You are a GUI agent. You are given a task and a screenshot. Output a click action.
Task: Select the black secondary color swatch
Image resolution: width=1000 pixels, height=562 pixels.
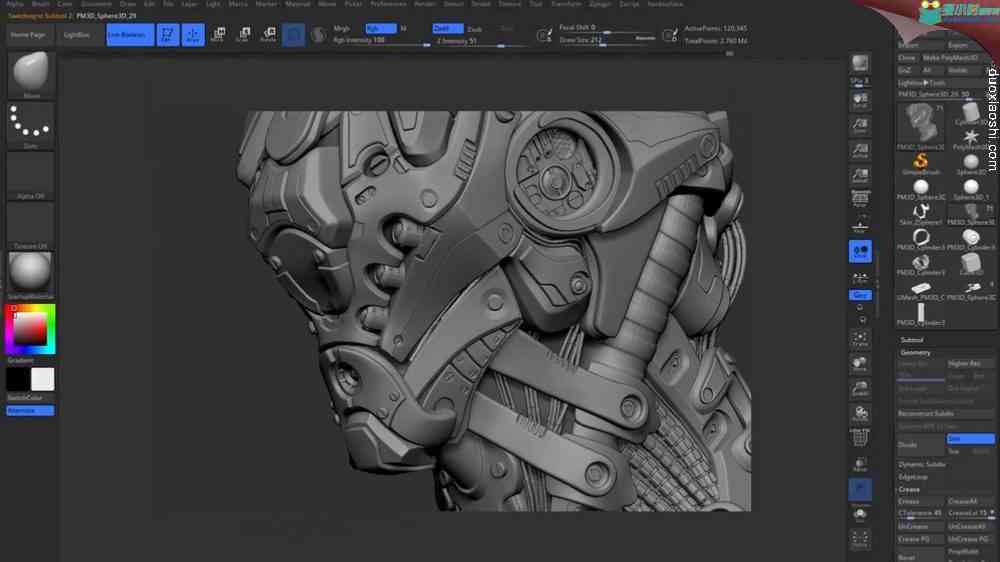[18, 379]
